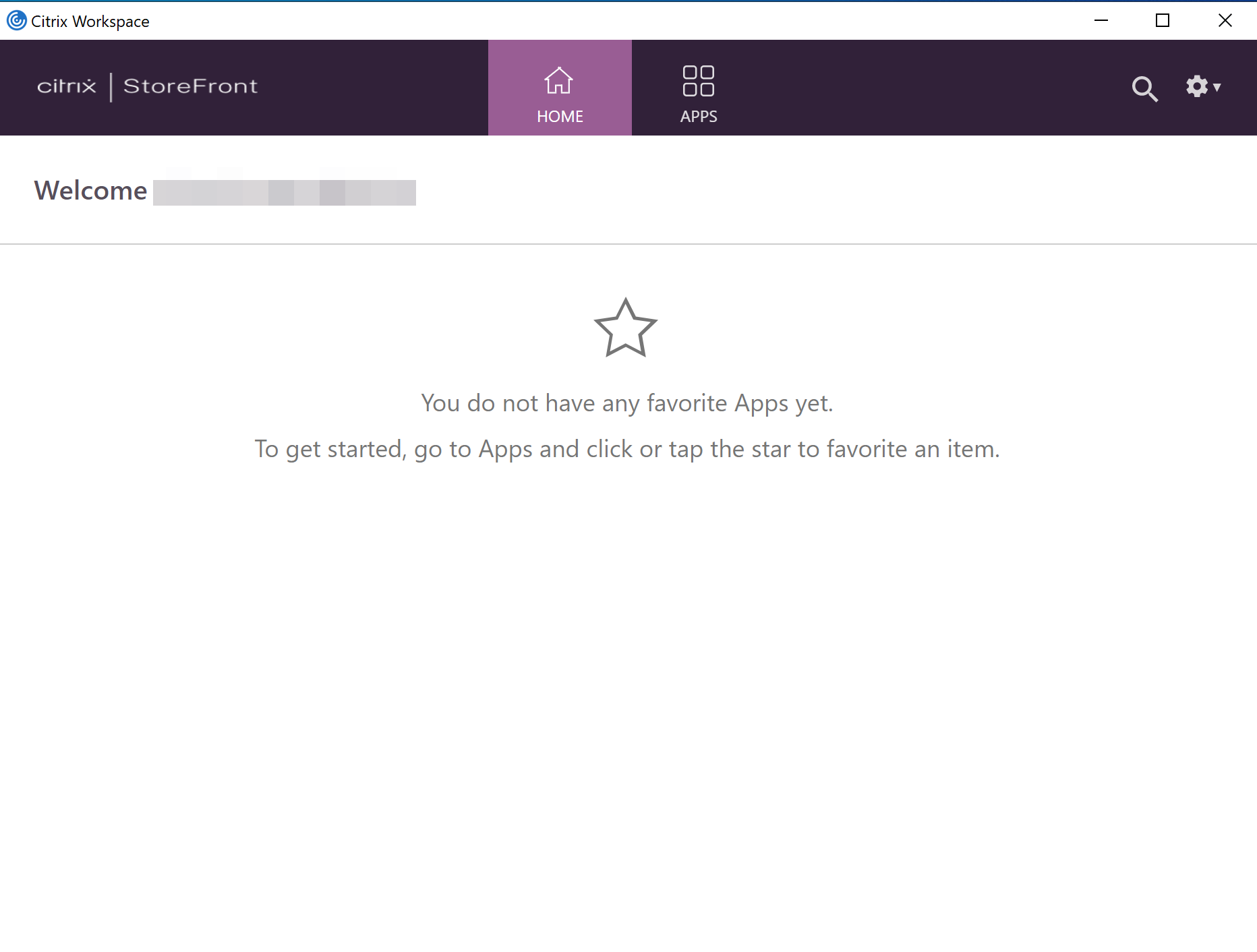1257x952 pixels.
Task: Click the settings gear icon
Action: [1196, 86]
